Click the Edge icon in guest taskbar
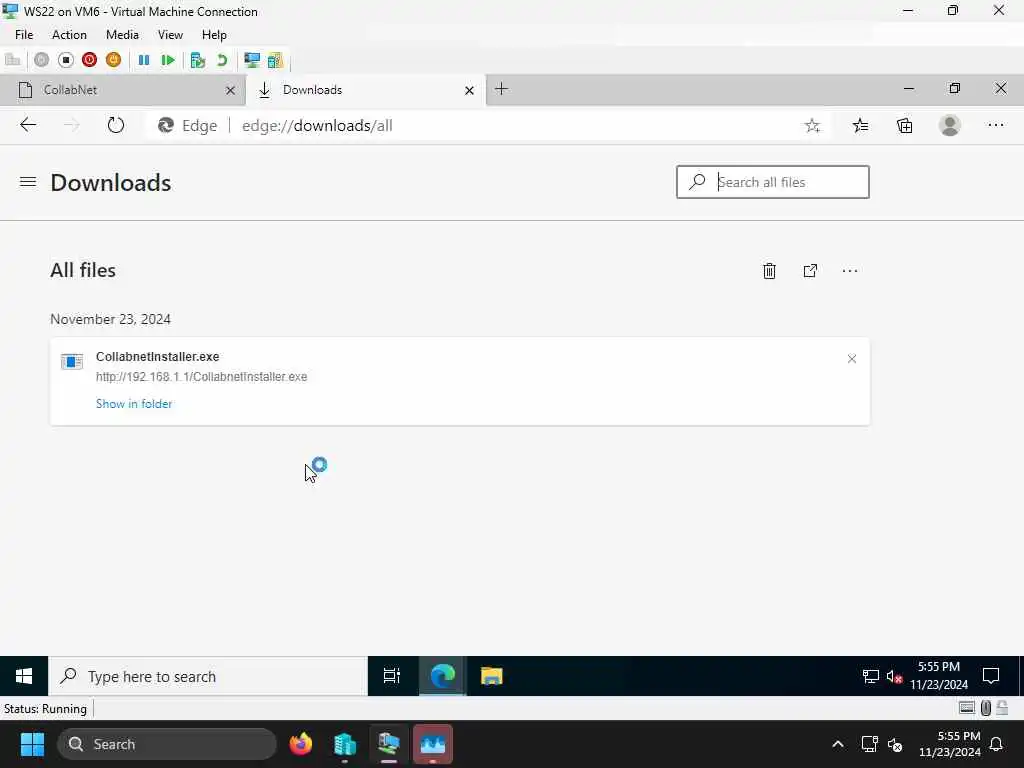This screenshot has height=768, width=1024. (x=442, y=676)
